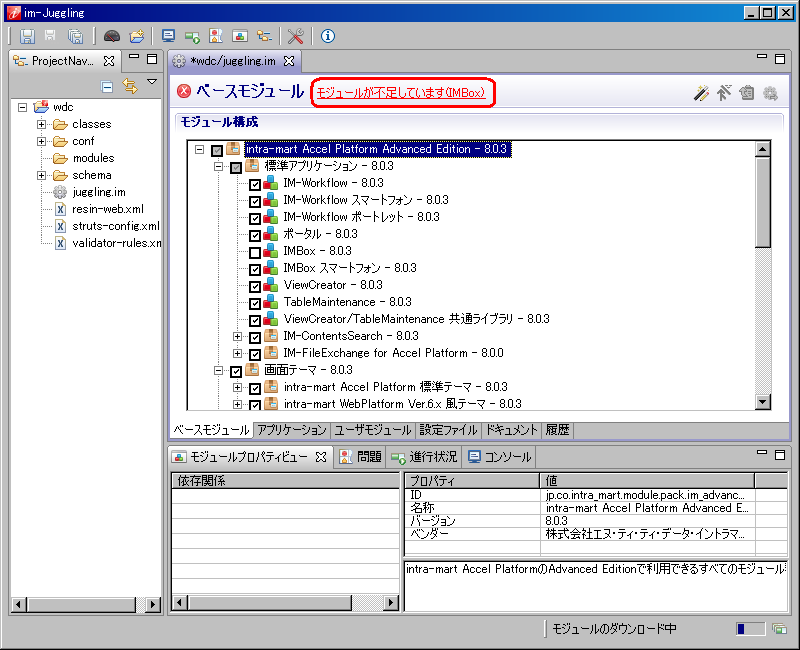
Task: Uncheck the ポータル - 8.0.3 module
Action: point(255,235)
